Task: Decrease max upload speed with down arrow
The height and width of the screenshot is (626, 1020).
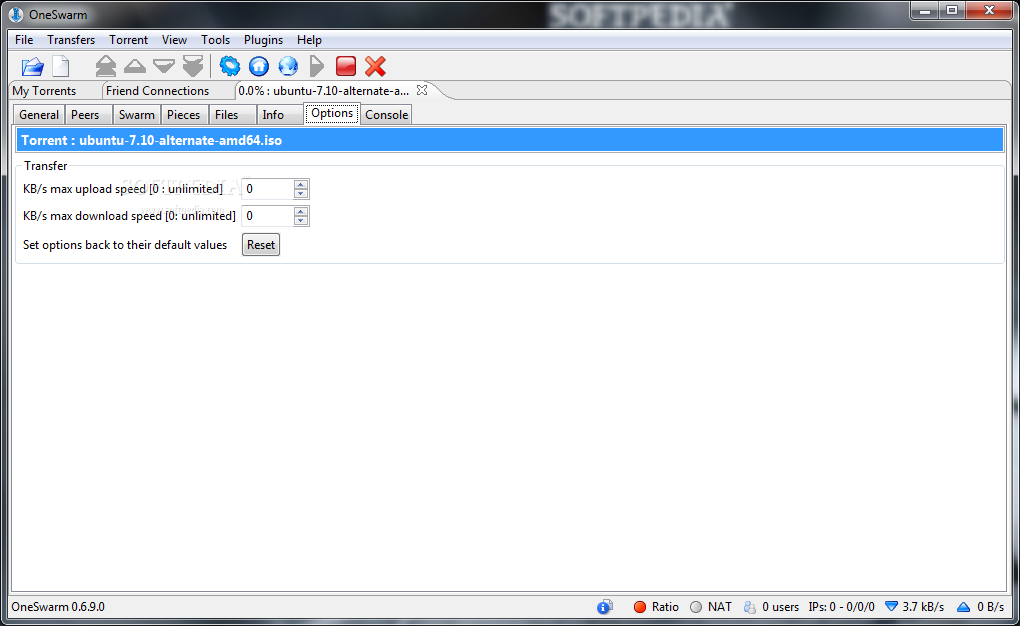Action: pyautogui.click(x=301, y=193)
